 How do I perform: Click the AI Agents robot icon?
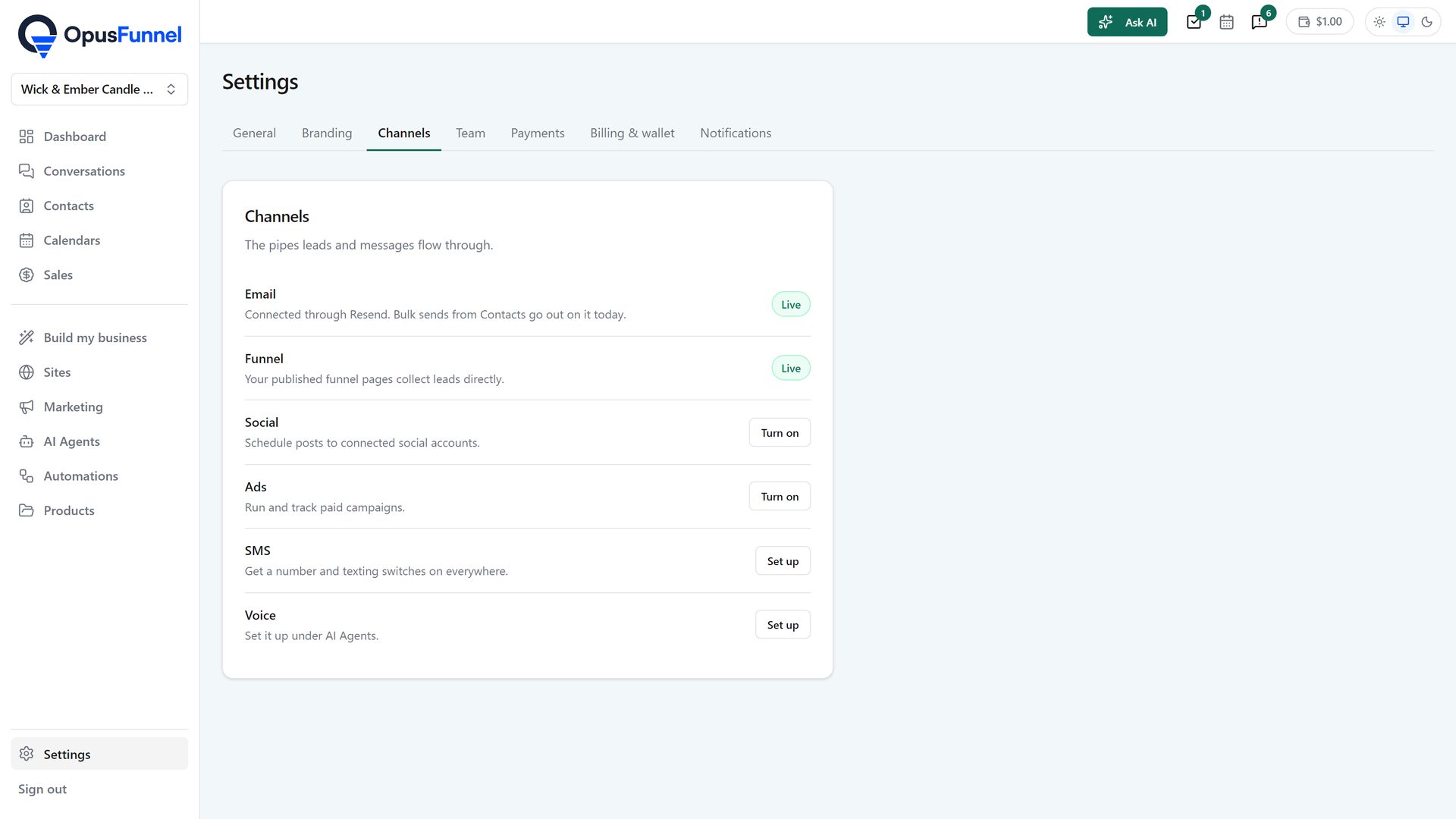pos(27,441)
